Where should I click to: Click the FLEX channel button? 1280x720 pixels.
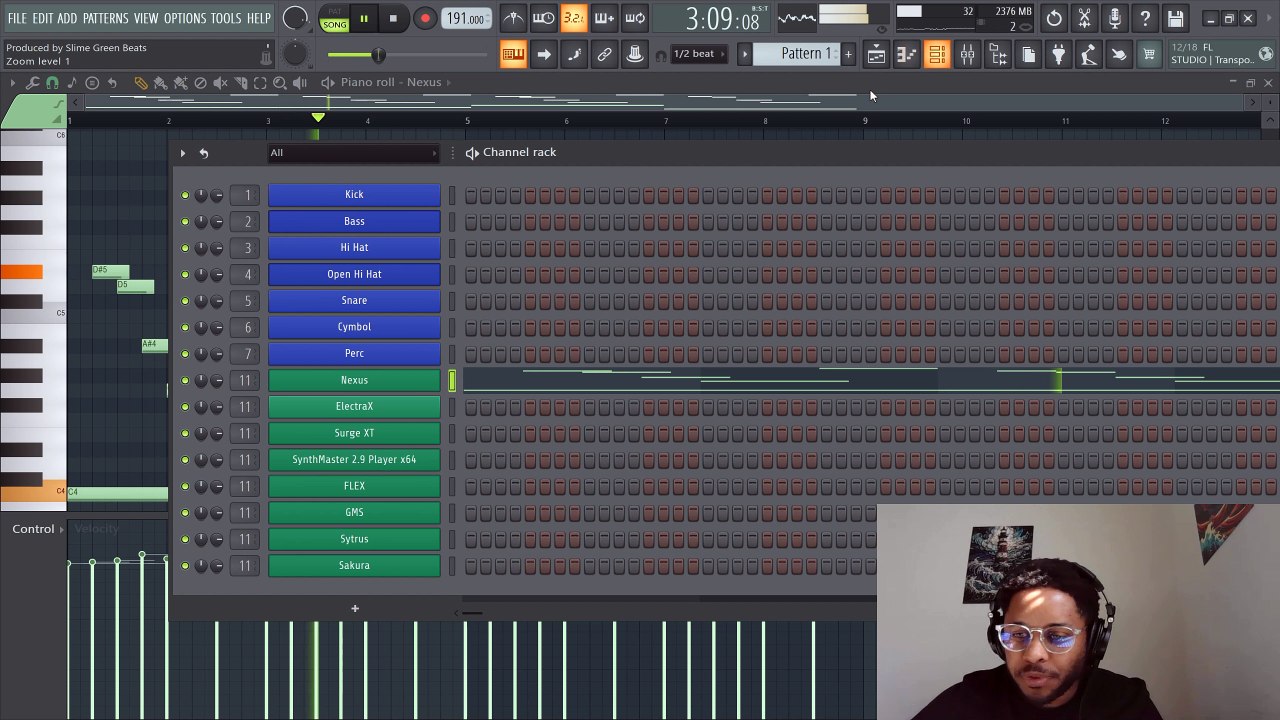354,486
